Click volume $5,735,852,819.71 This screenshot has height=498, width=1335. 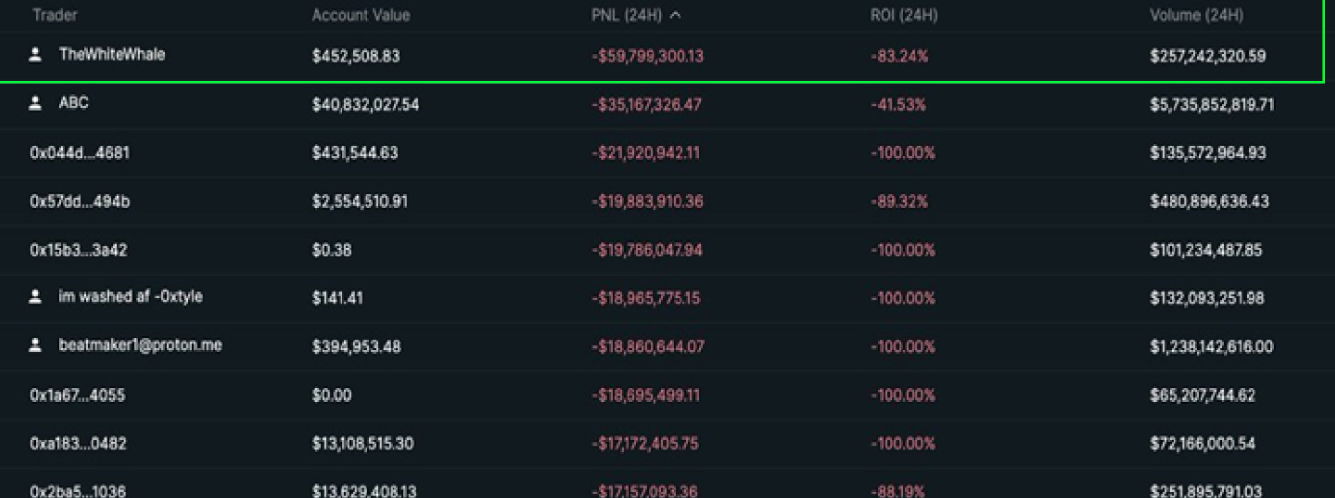click(1212, 104)
